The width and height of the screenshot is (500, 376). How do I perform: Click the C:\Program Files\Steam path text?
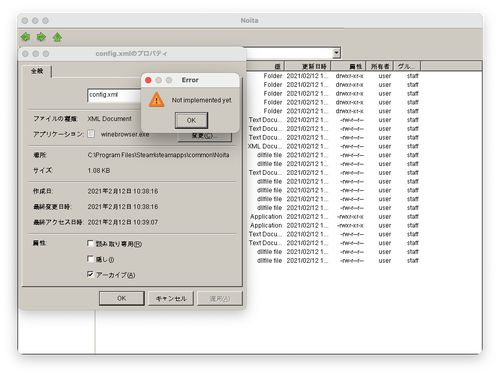[158, 155]
